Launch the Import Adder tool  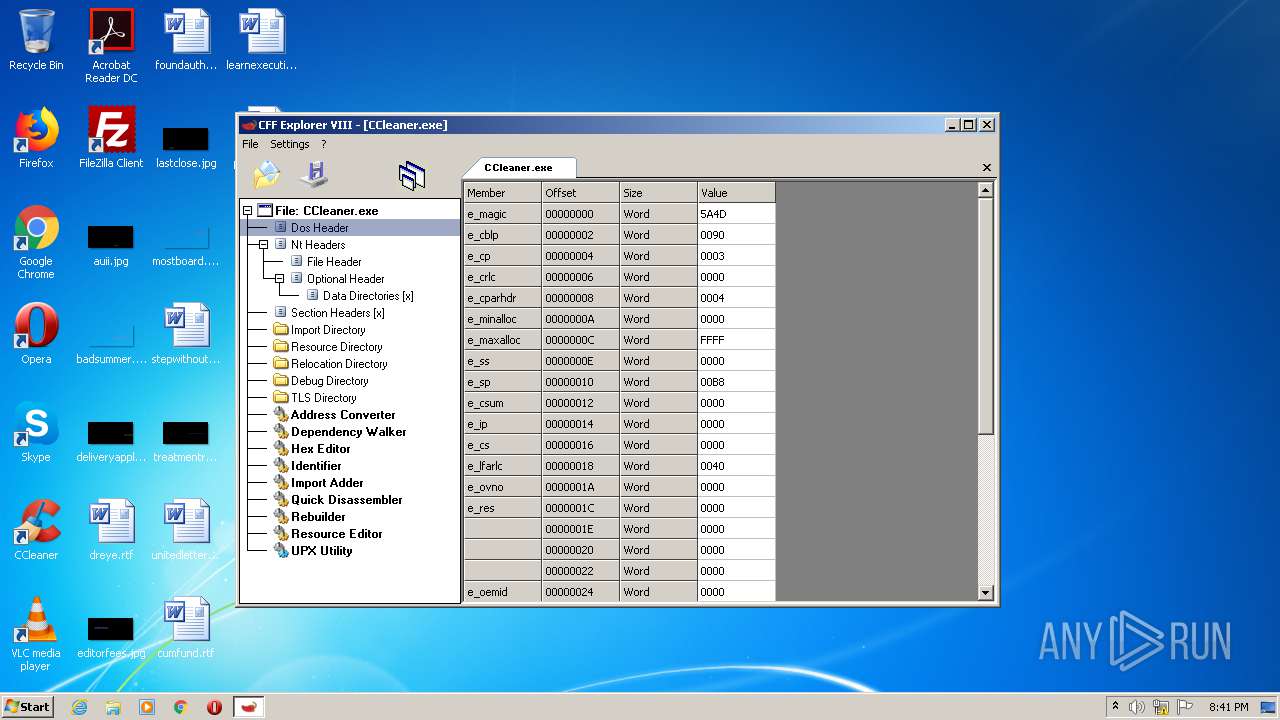326,483
